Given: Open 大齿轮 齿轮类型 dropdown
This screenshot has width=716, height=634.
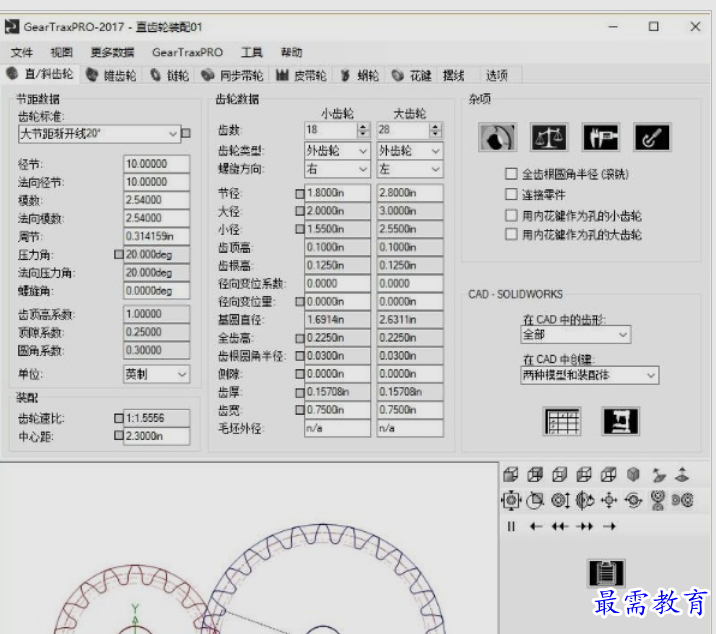Looking at the screenshot, I should pyautogui.click(x=410, y=151).
